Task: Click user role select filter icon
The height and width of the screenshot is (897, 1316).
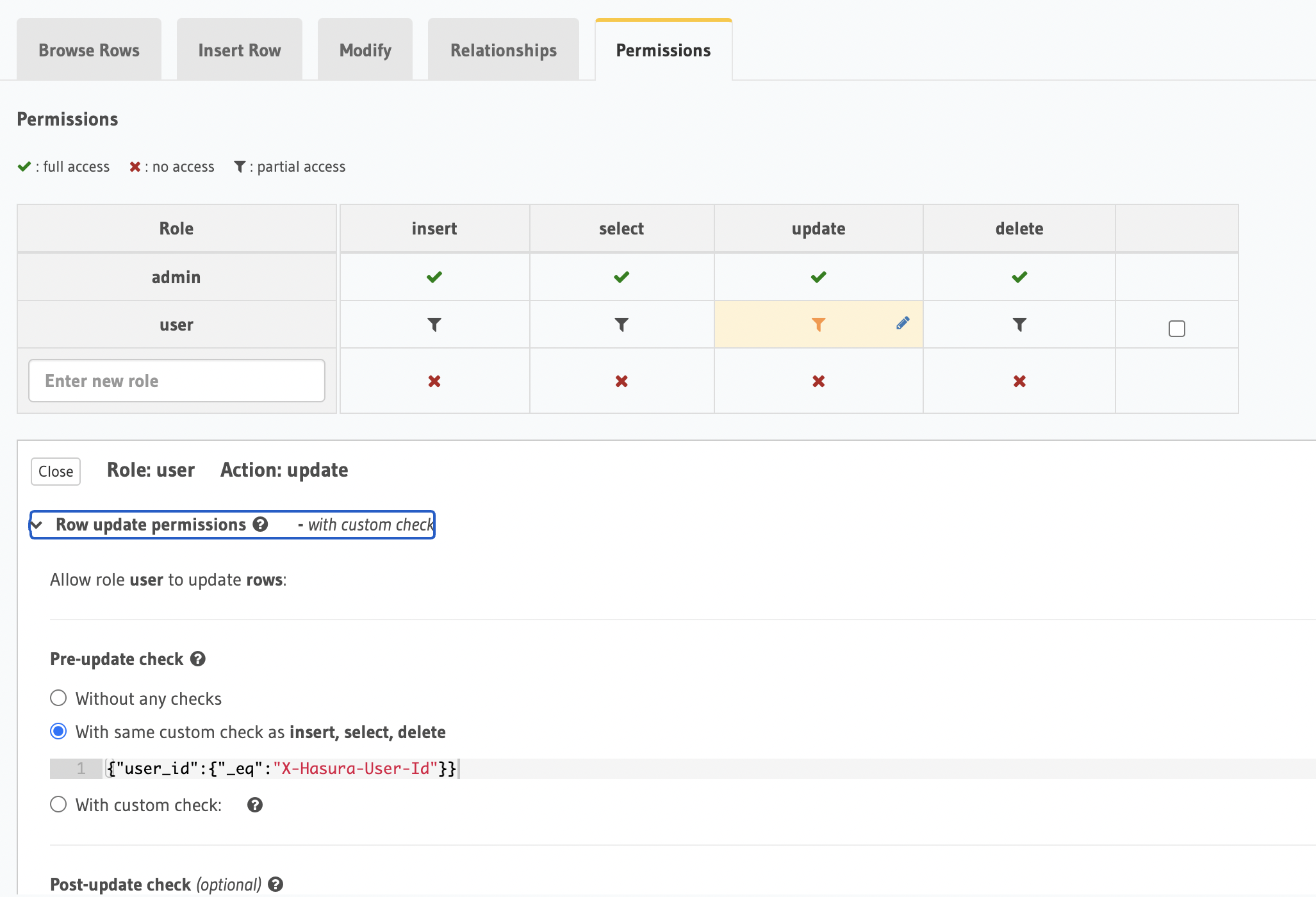Action: point(621,325)
